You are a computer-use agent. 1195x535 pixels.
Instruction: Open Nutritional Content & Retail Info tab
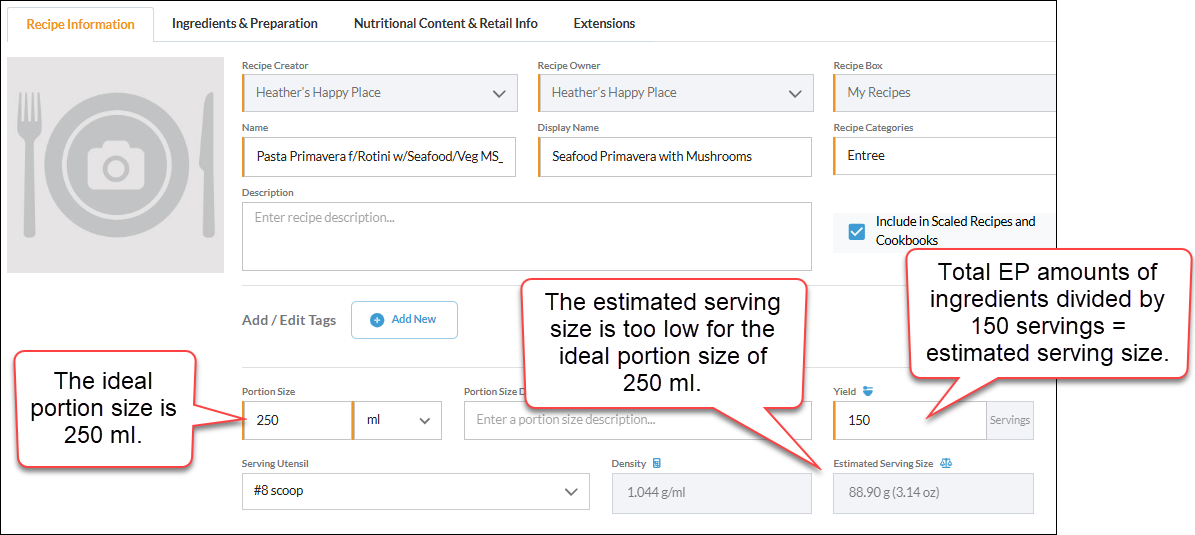click(446, 24)
